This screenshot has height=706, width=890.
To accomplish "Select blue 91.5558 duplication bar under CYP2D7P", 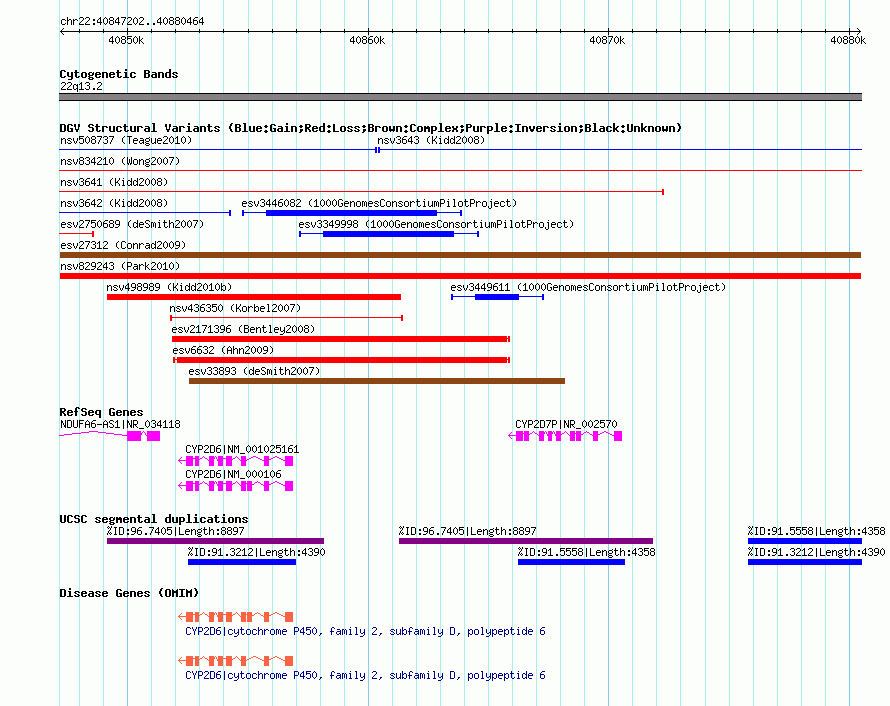I will (x=571, y=562).
